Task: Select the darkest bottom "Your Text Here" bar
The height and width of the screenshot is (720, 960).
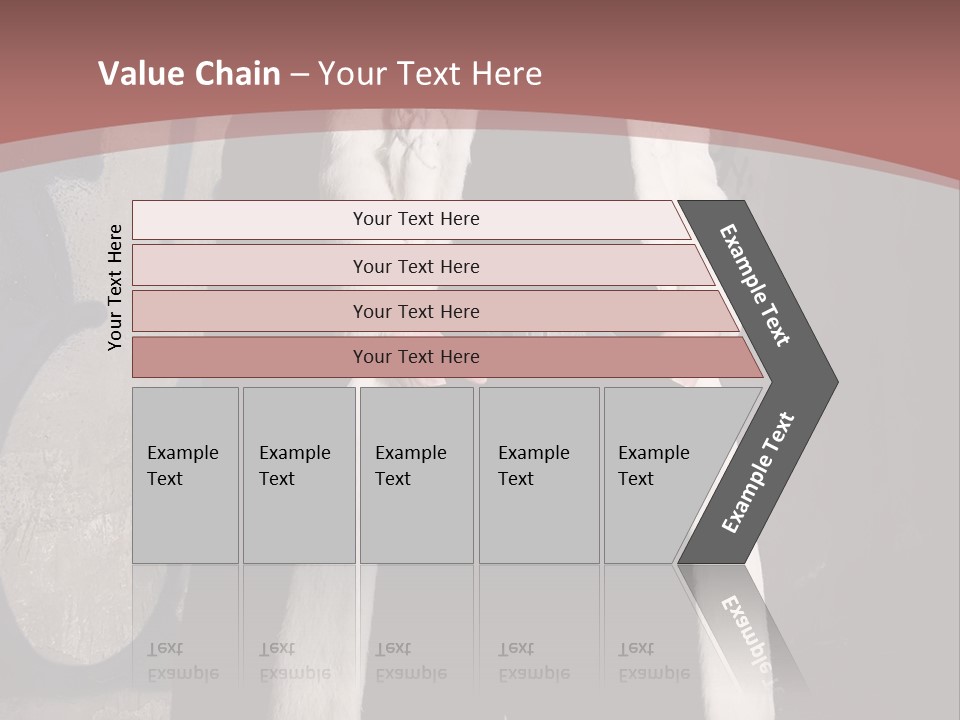Action: pyautogui.click(x=415, y=357)
